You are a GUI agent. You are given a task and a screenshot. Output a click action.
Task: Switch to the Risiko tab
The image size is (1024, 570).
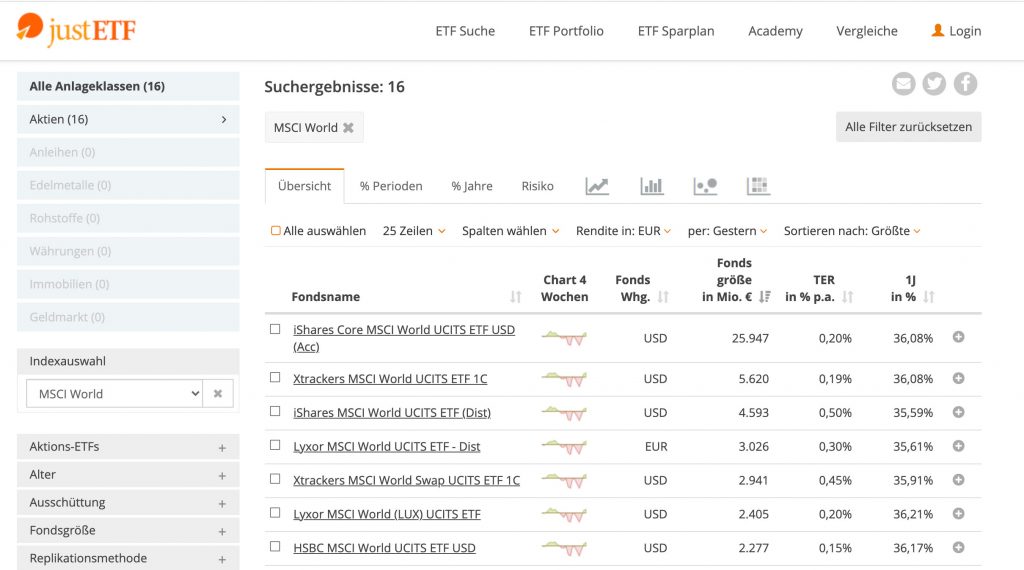[537, 186]
